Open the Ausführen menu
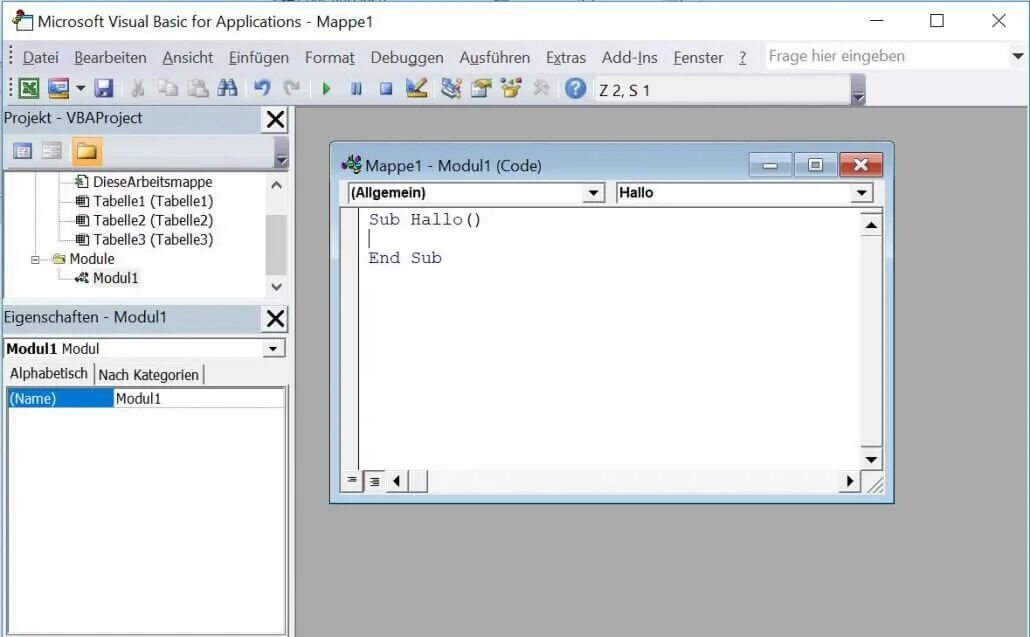The image size is (1030, 637). point(495,58)
